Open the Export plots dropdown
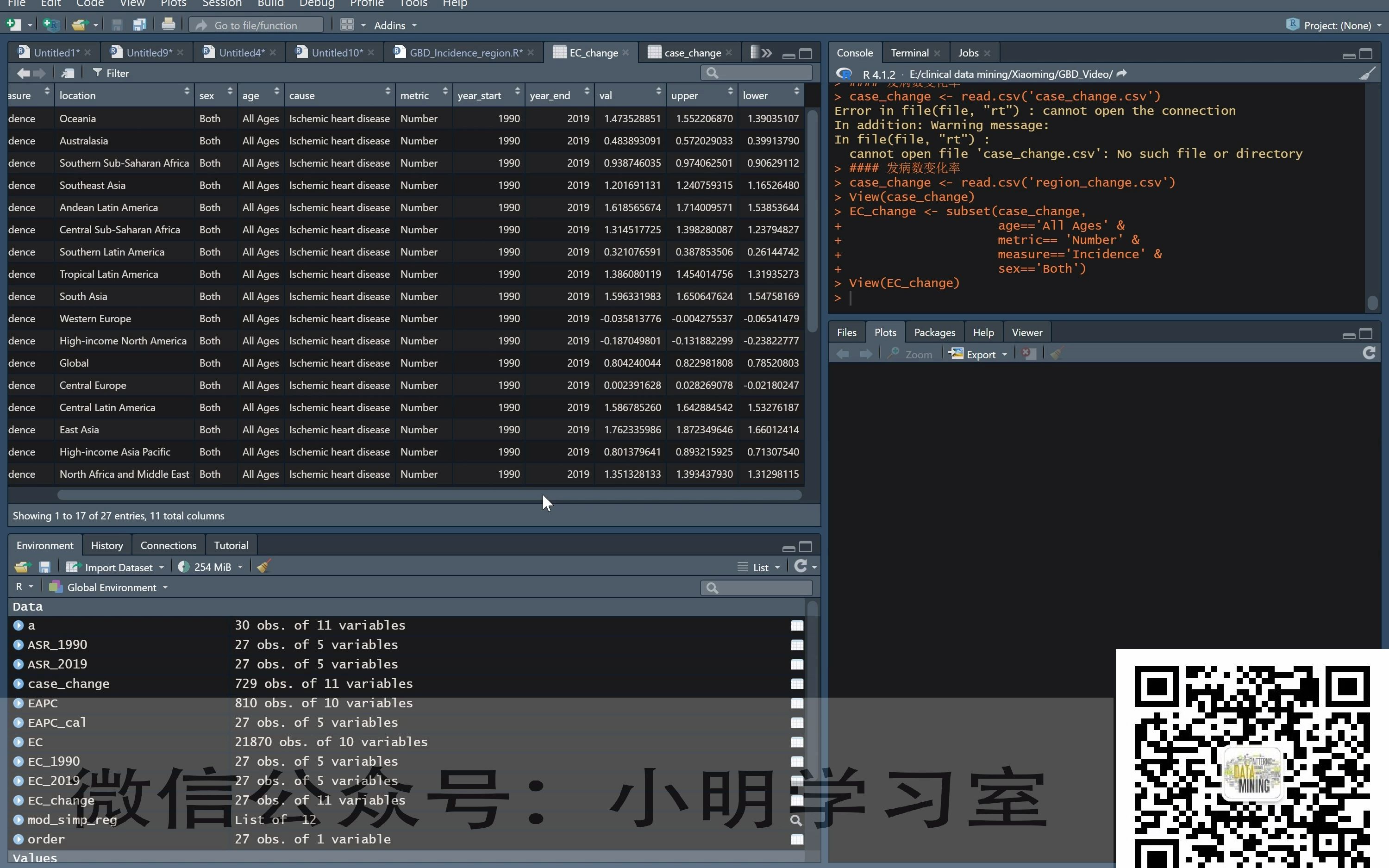The image size is (1389, 868). point(978,354)
